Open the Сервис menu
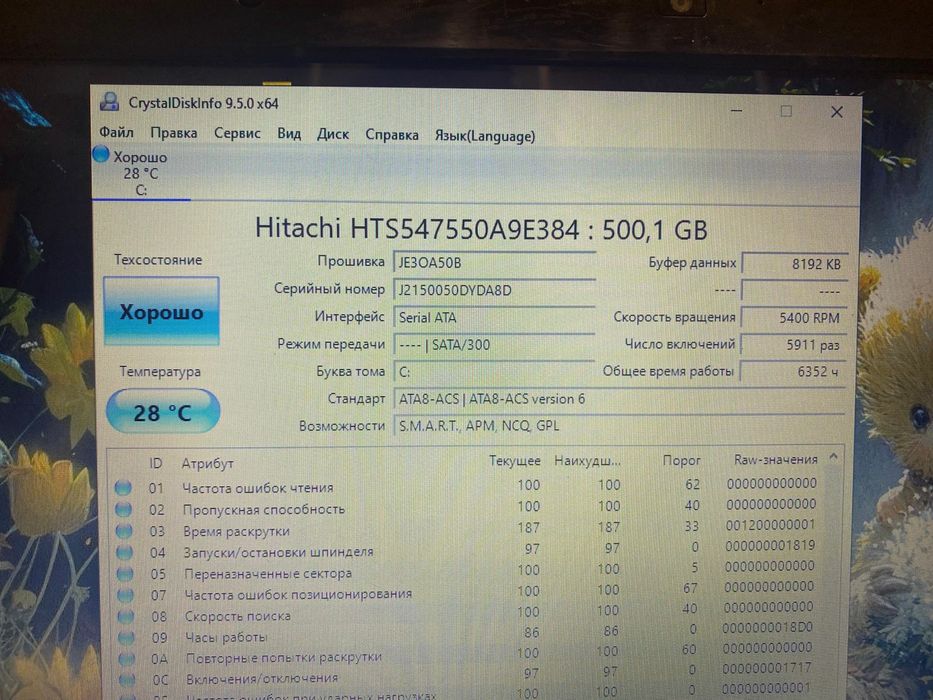This screenshot has height=700, width=933. (237, 133)
